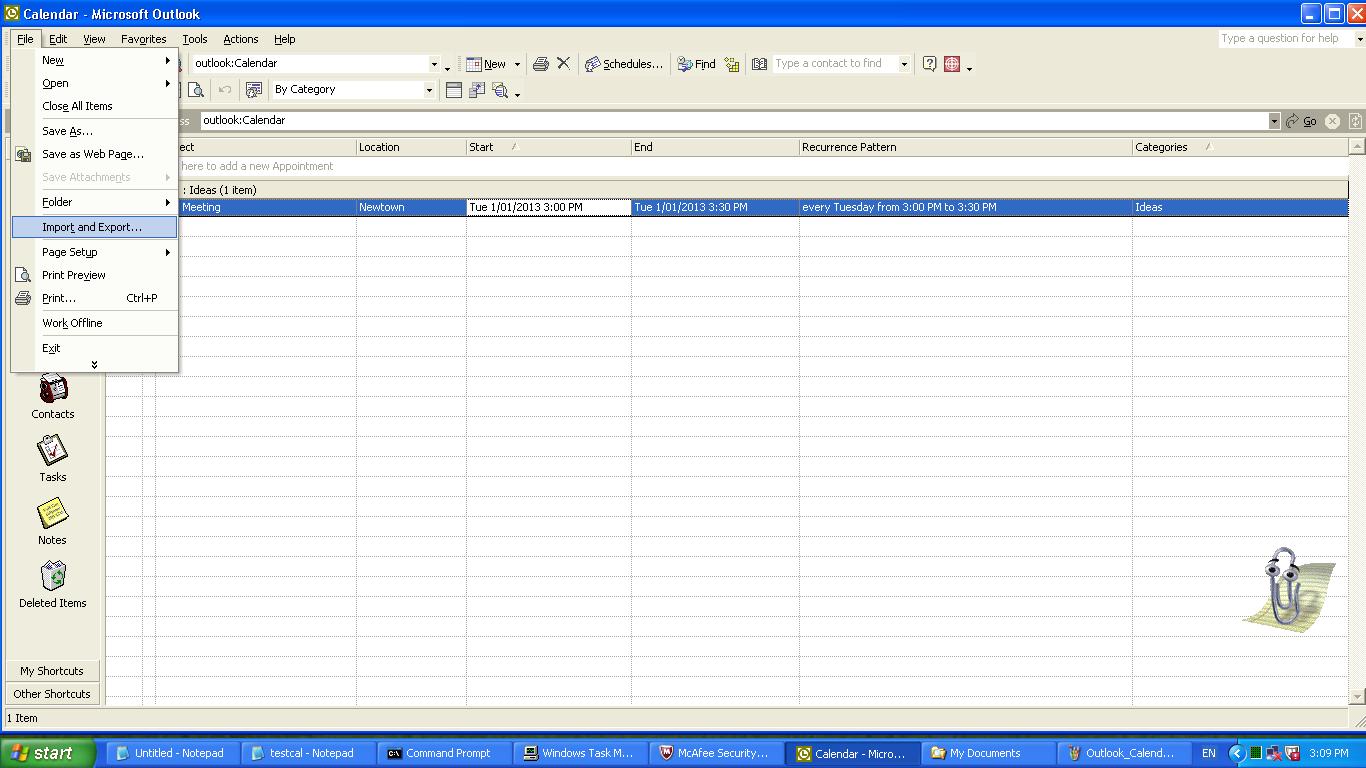Choose Work Offline in the File menu
Viewport: 1366px width, 768px height.
[72, 323]
